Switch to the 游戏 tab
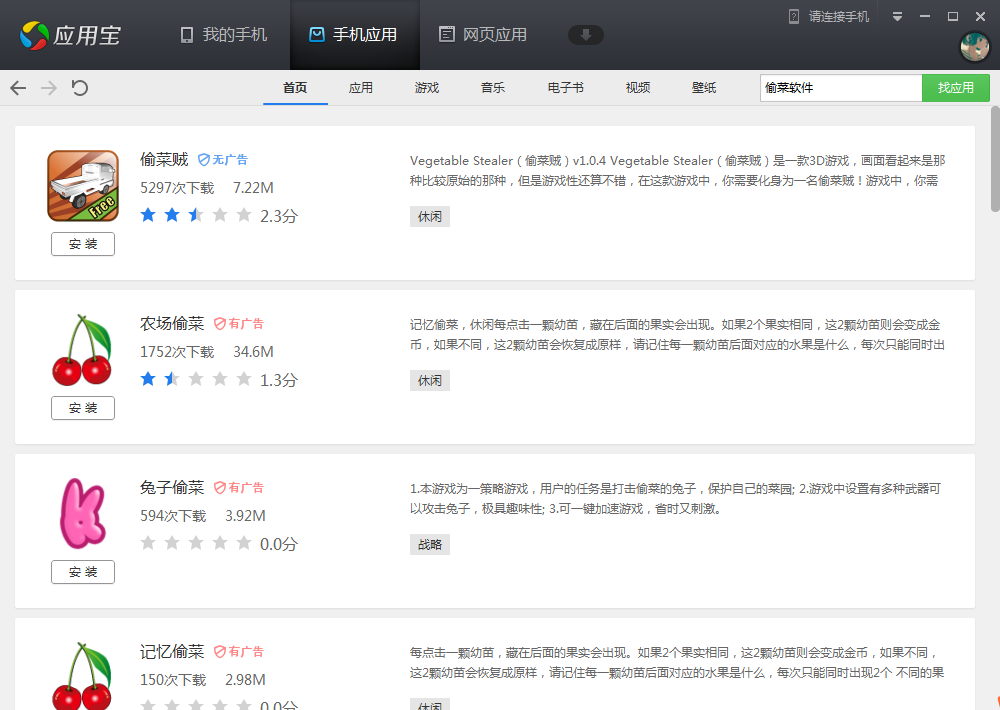This screenshot has height=710, width=1000. pyautogui.click(x=426, y=88)
